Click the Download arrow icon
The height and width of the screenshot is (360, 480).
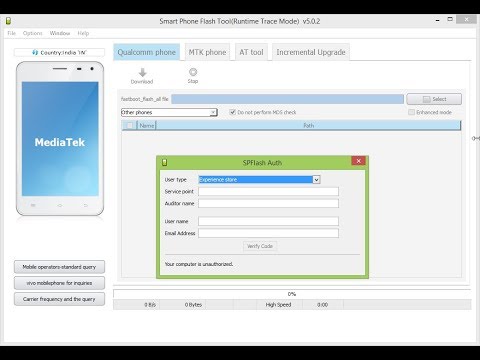point(142,72)
